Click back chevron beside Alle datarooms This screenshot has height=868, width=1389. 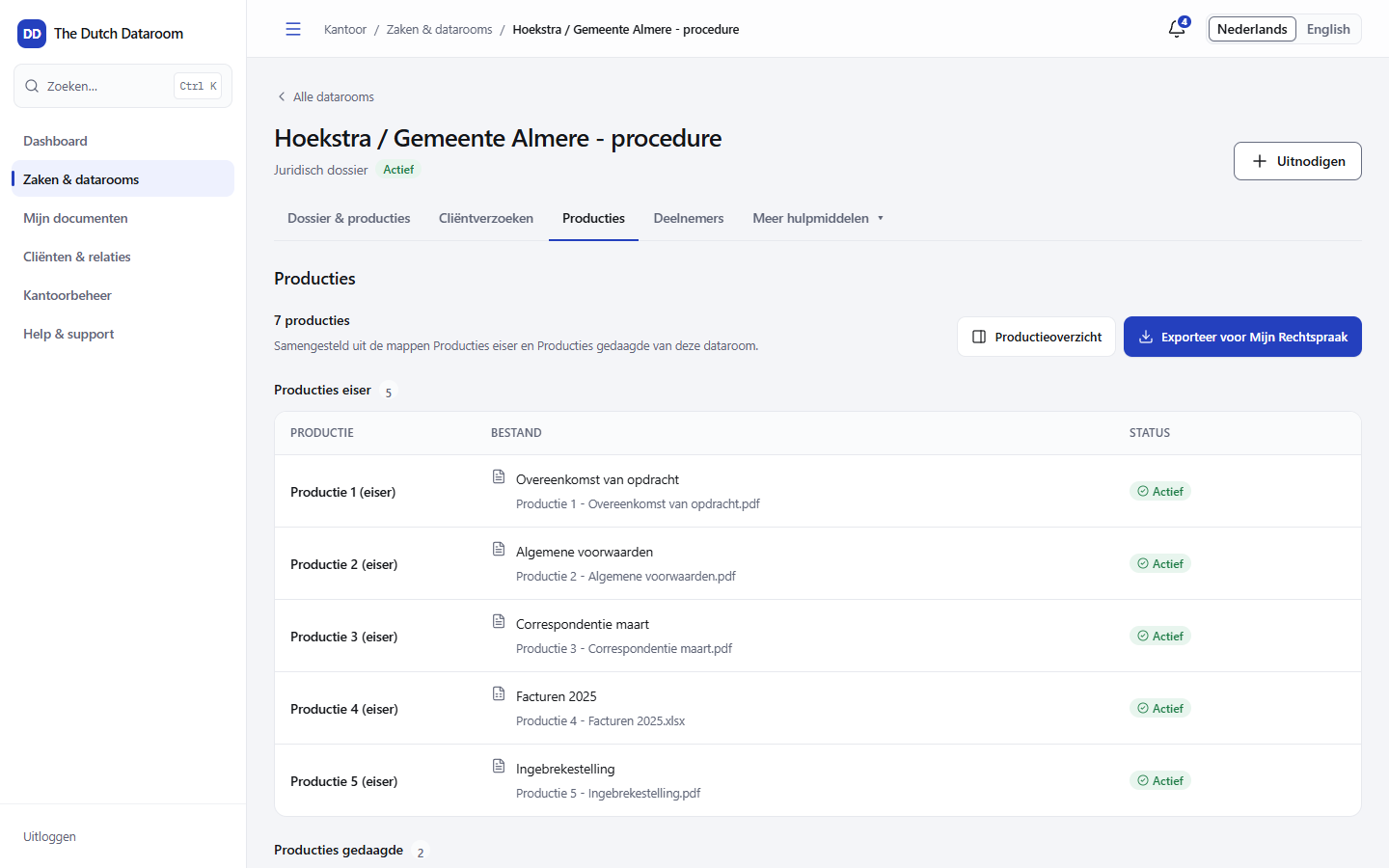(x=282, y=96)
